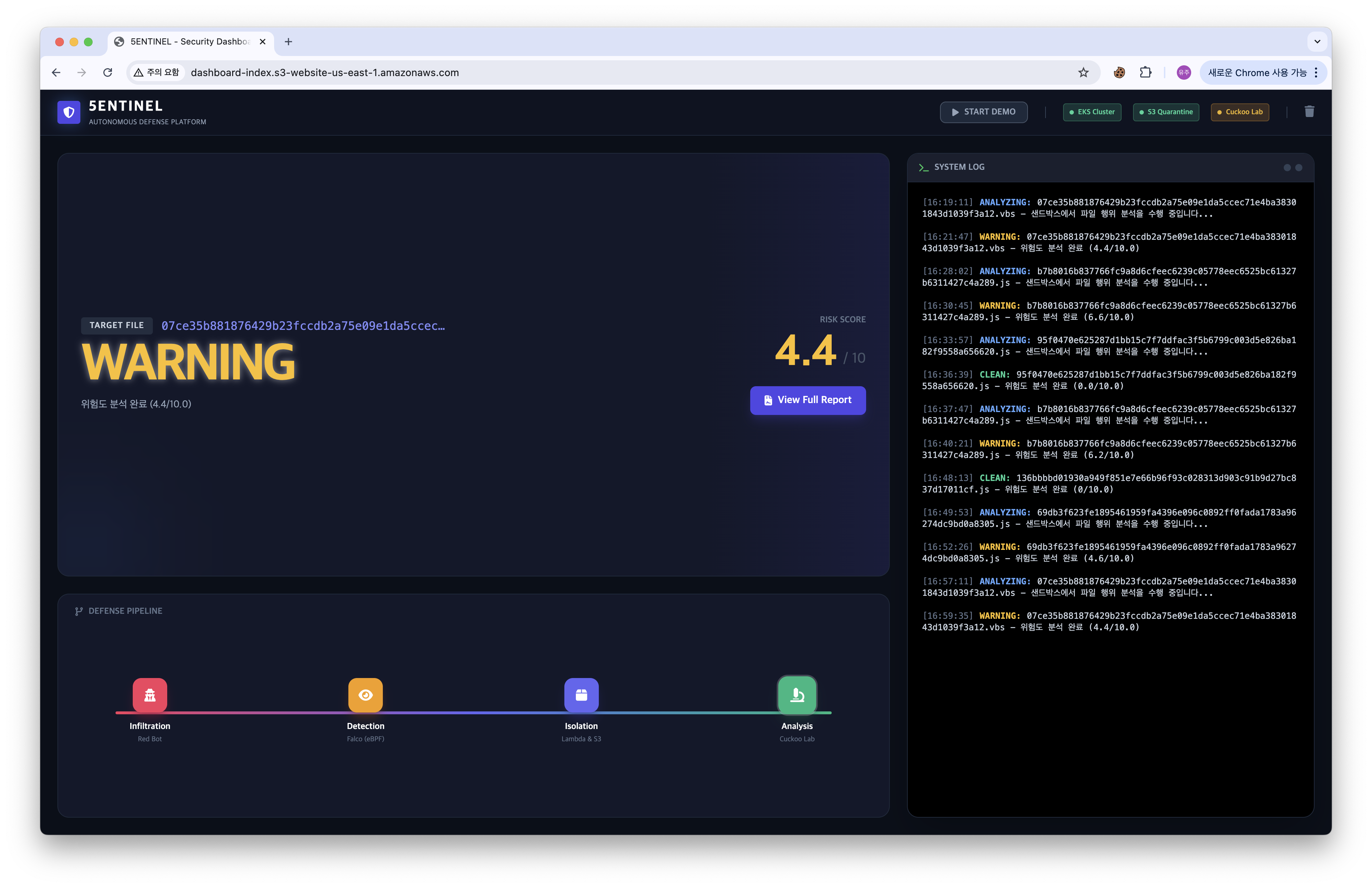Screen dimensions: 1372x888
Task: Toggle the Cuckoo Lab status badge
Action: (x=1240, y=112)
